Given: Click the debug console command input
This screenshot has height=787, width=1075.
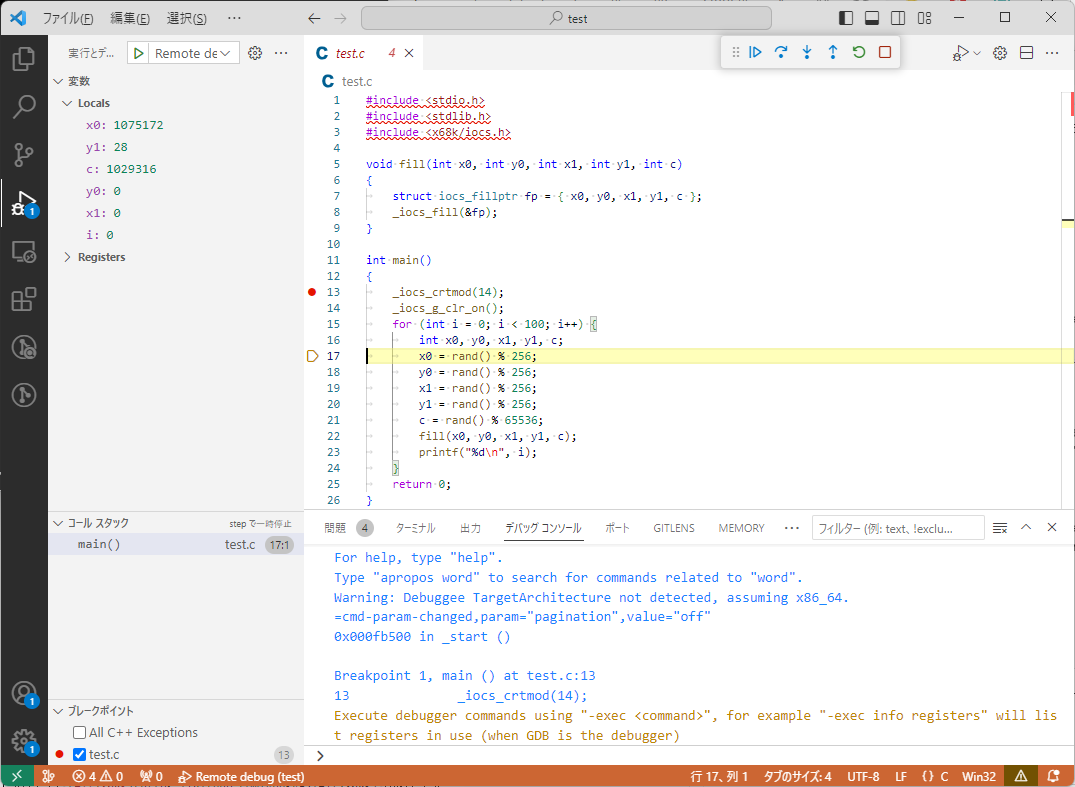Looking at the screenshot, I should (x=696, y=755).
